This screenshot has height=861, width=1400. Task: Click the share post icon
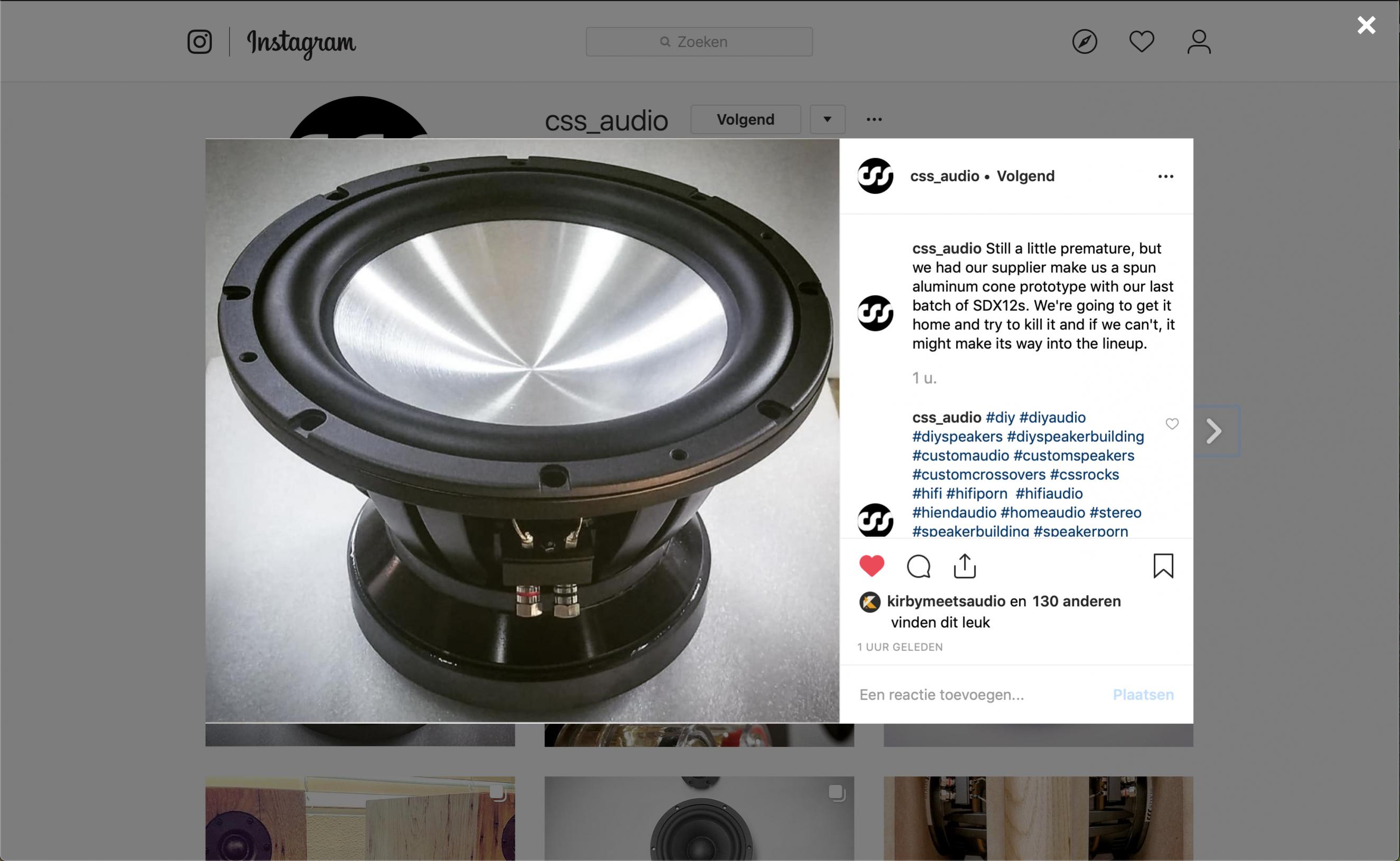965,566
